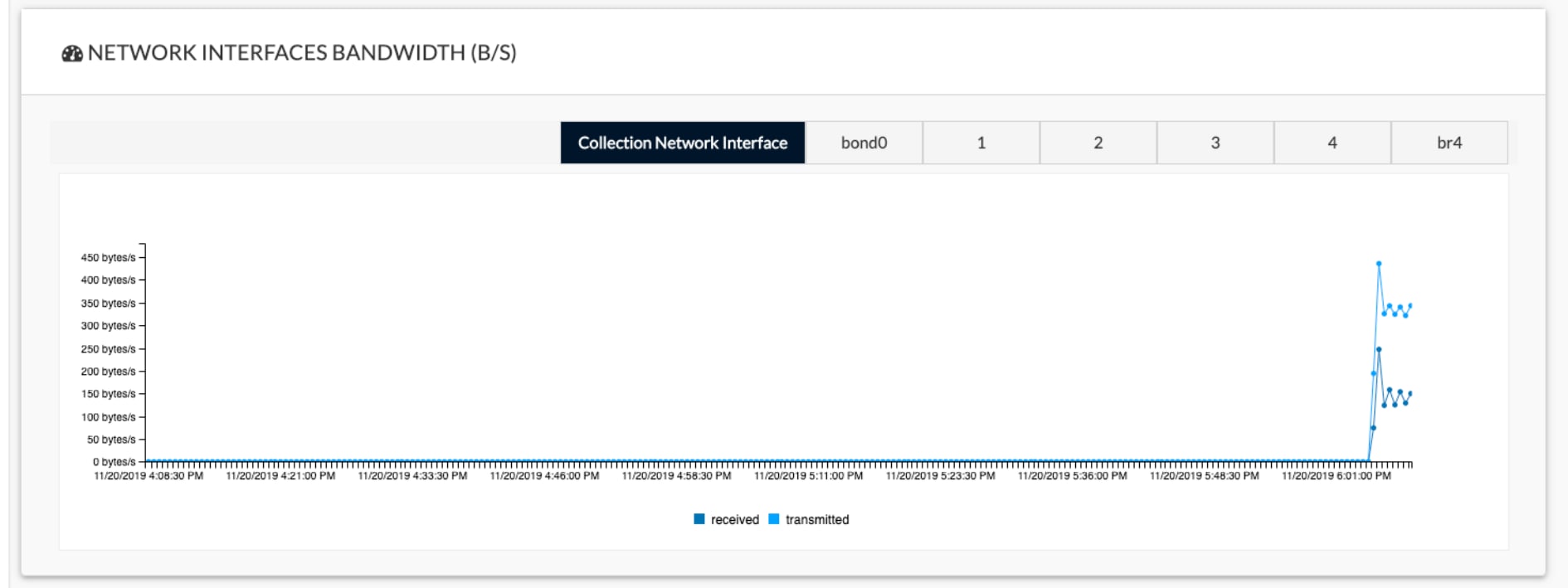Click the 0 bytes/s y-axis label
This screenshot has height=588, width=1568.
(x=114, y=462)
